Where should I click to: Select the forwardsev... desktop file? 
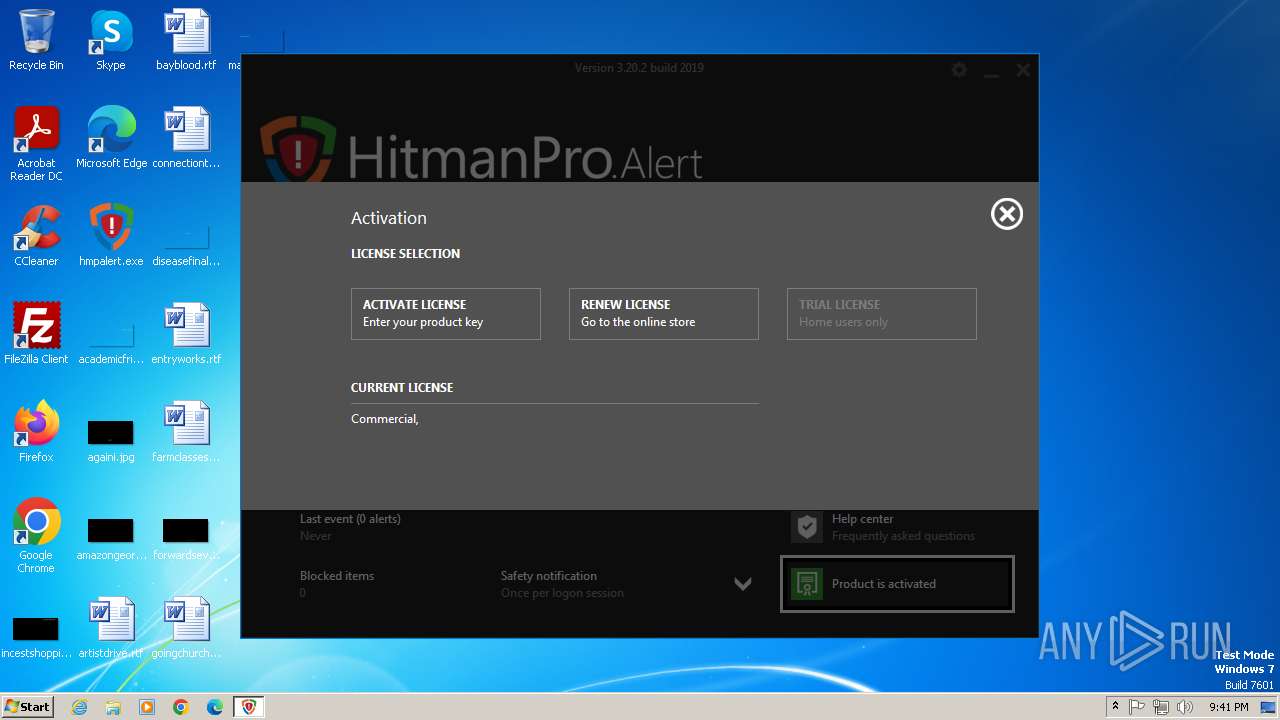[186, 539]
